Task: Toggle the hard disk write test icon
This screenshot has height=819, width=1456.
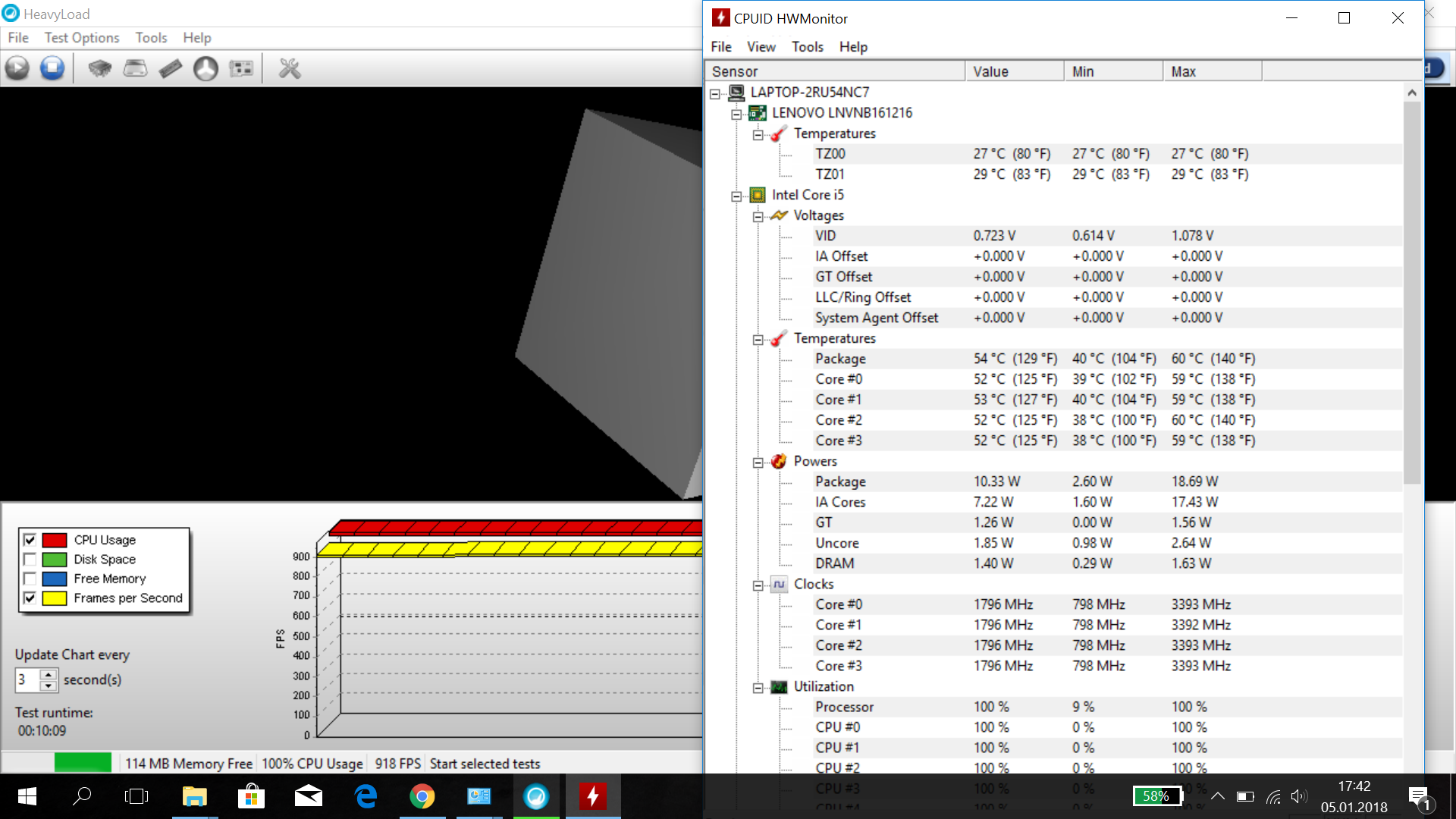Action: (135, 69)
